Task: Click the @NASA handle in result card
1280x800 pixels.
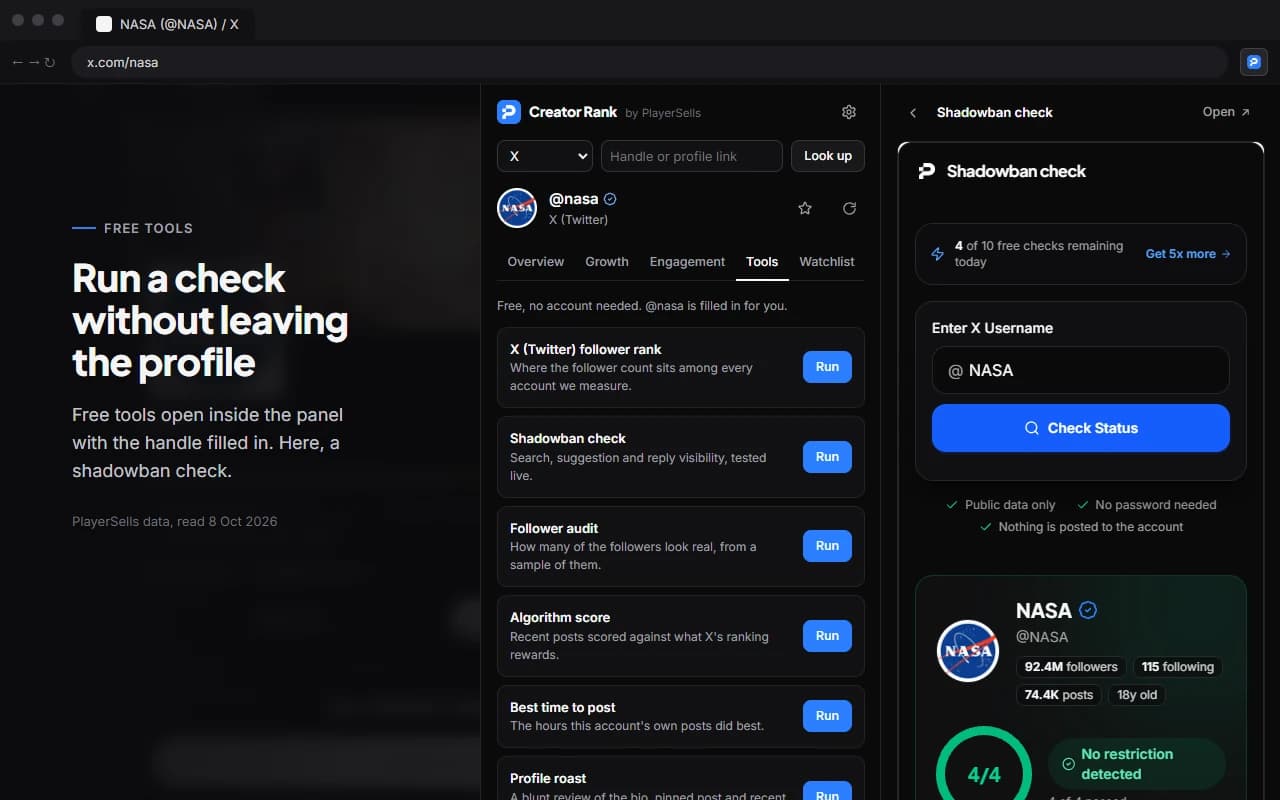Action: pyautogui.click(x=1042, y=637)
